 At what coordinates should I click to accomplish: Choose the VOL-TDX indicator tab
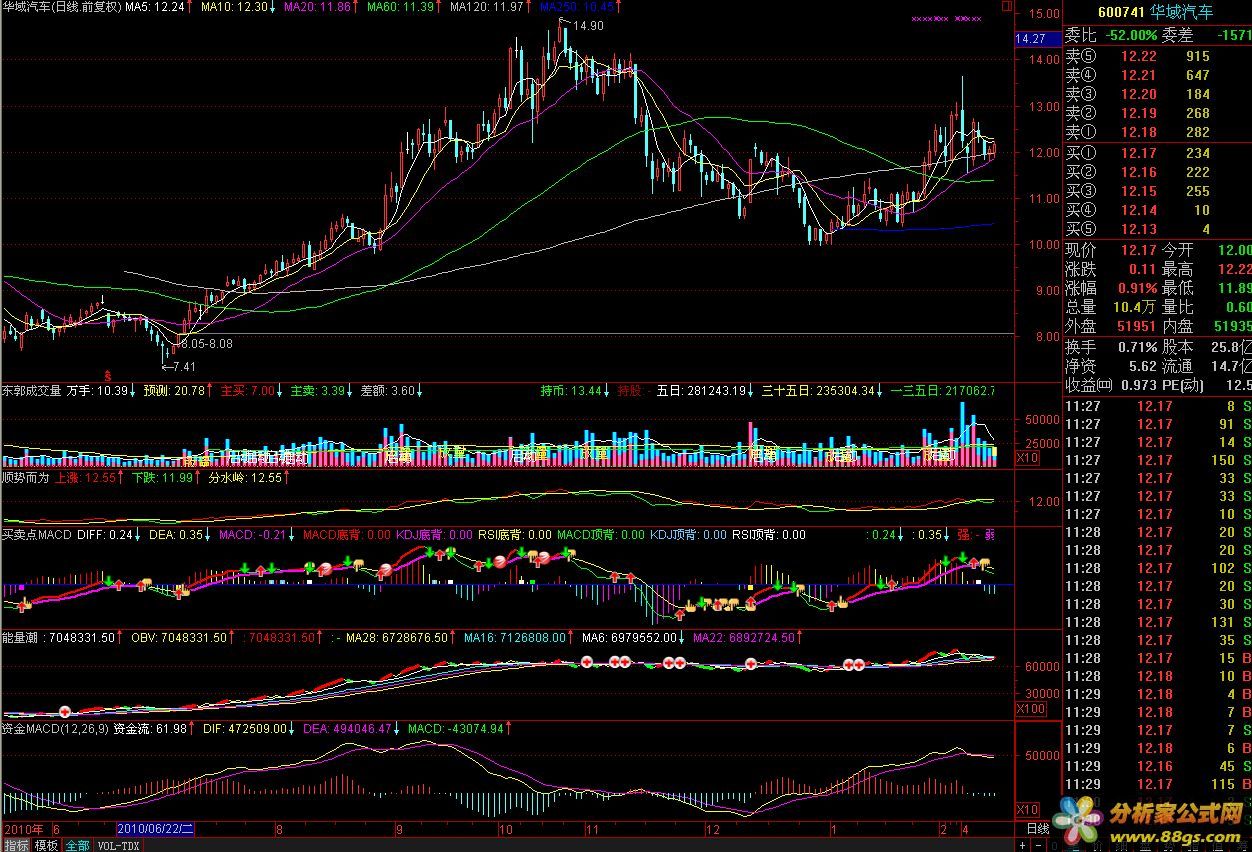[x=117, y=845]
